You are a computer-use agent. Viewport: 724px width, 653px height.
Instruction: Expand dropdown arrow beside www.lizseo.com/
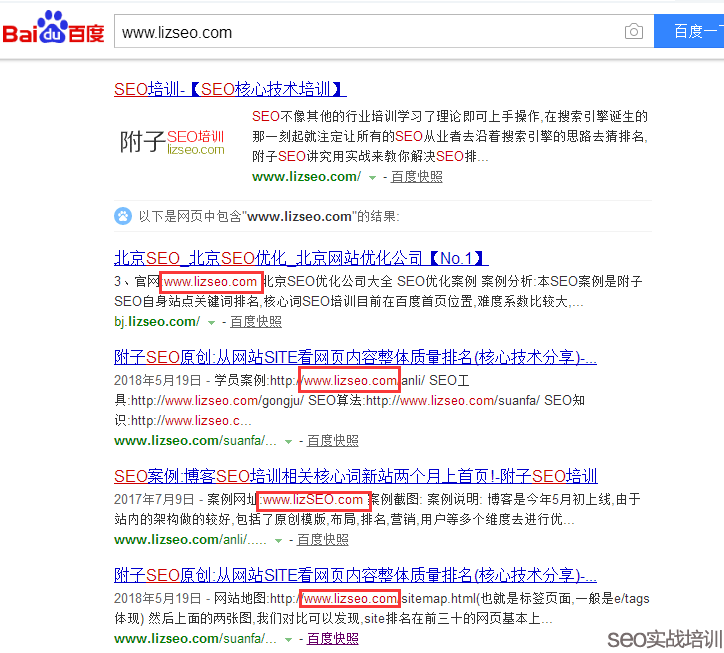372,177
